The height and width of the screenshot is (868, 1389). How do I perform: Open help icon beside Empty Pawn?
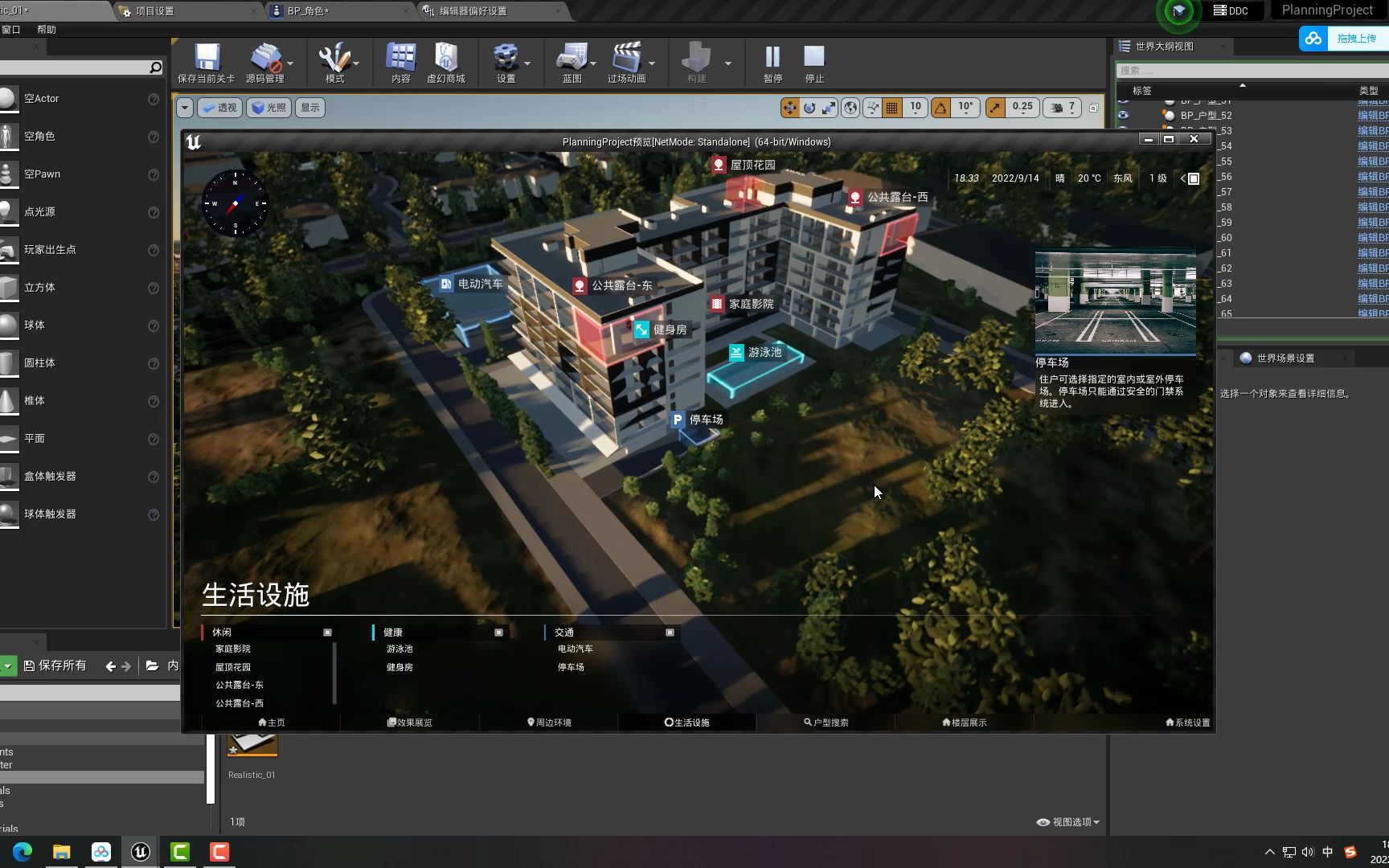coord(153,174)
